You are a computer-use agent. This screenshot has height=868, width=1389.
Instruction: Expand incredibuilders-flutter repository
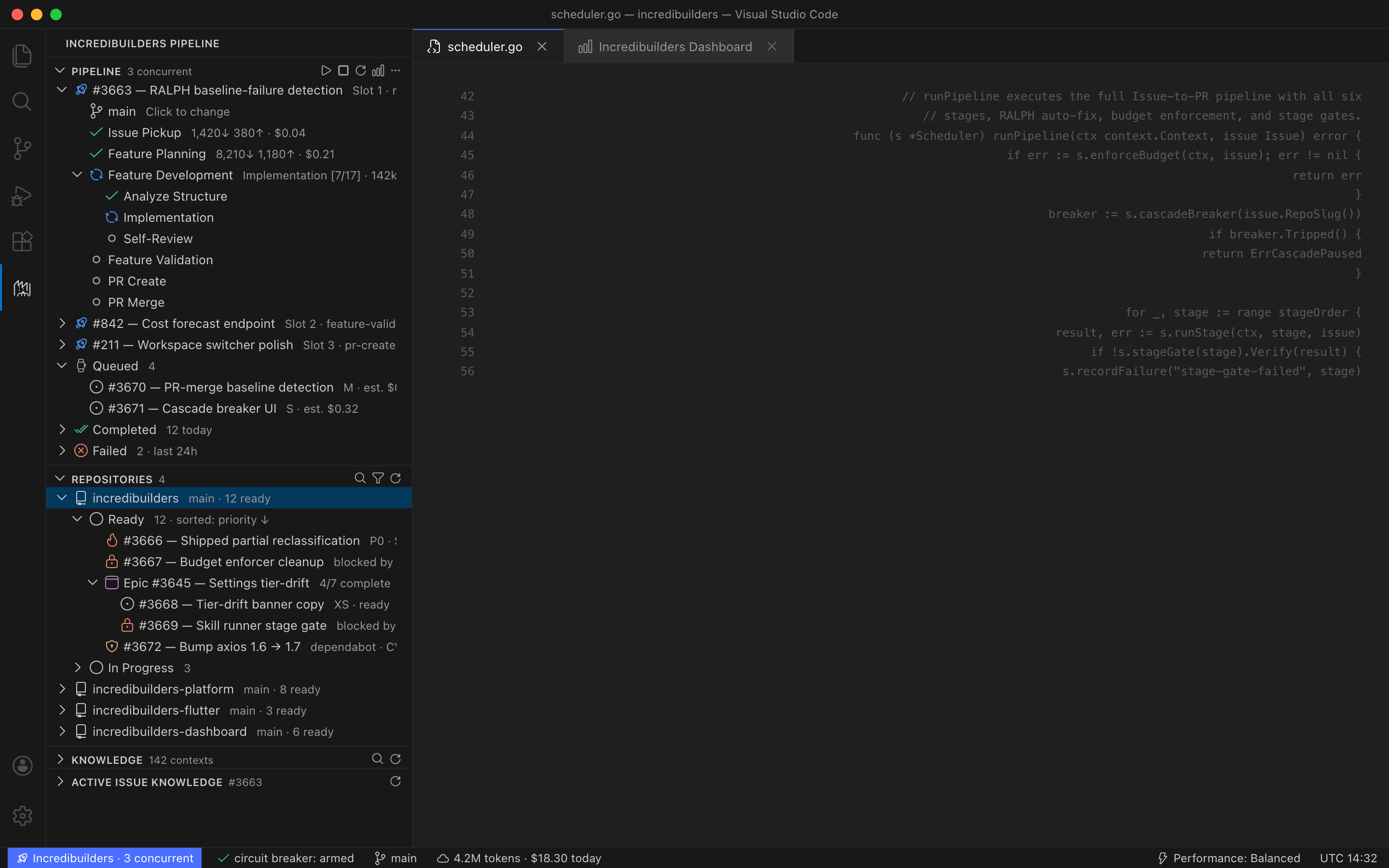pos(62,710)
